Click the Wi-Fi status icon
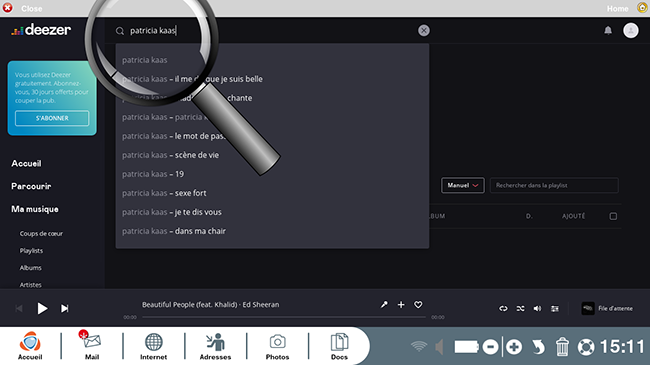650x365 pixels. click(419, 346)
